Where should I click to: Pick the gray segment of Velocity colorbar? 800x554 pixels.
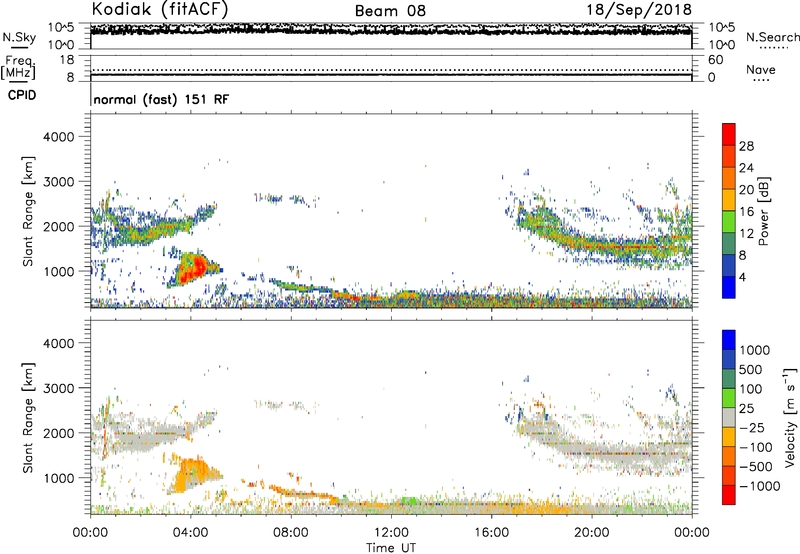tap(729, 418)
